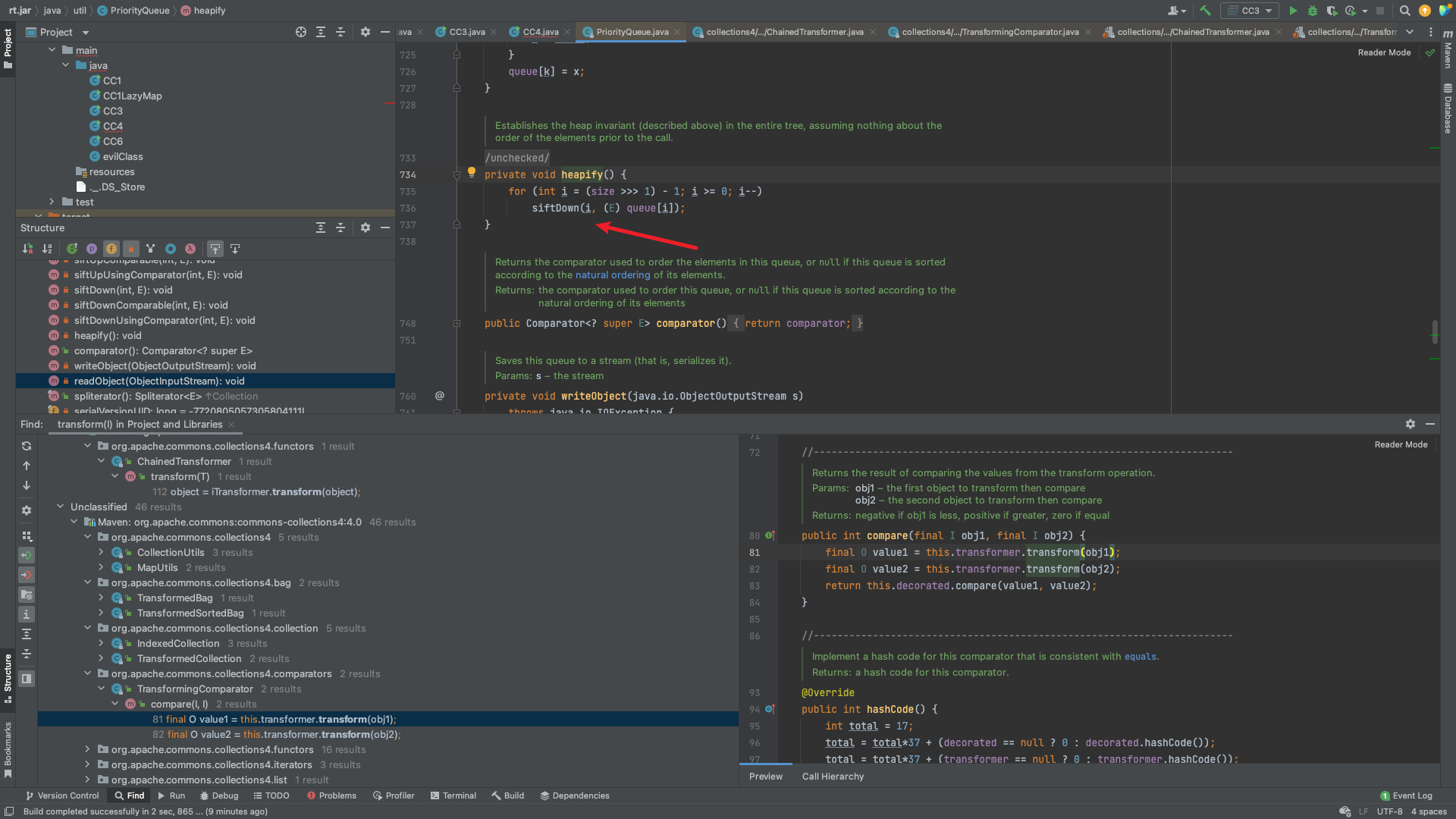
Task: Expand all in Project panel
Action: coord(321,32)
